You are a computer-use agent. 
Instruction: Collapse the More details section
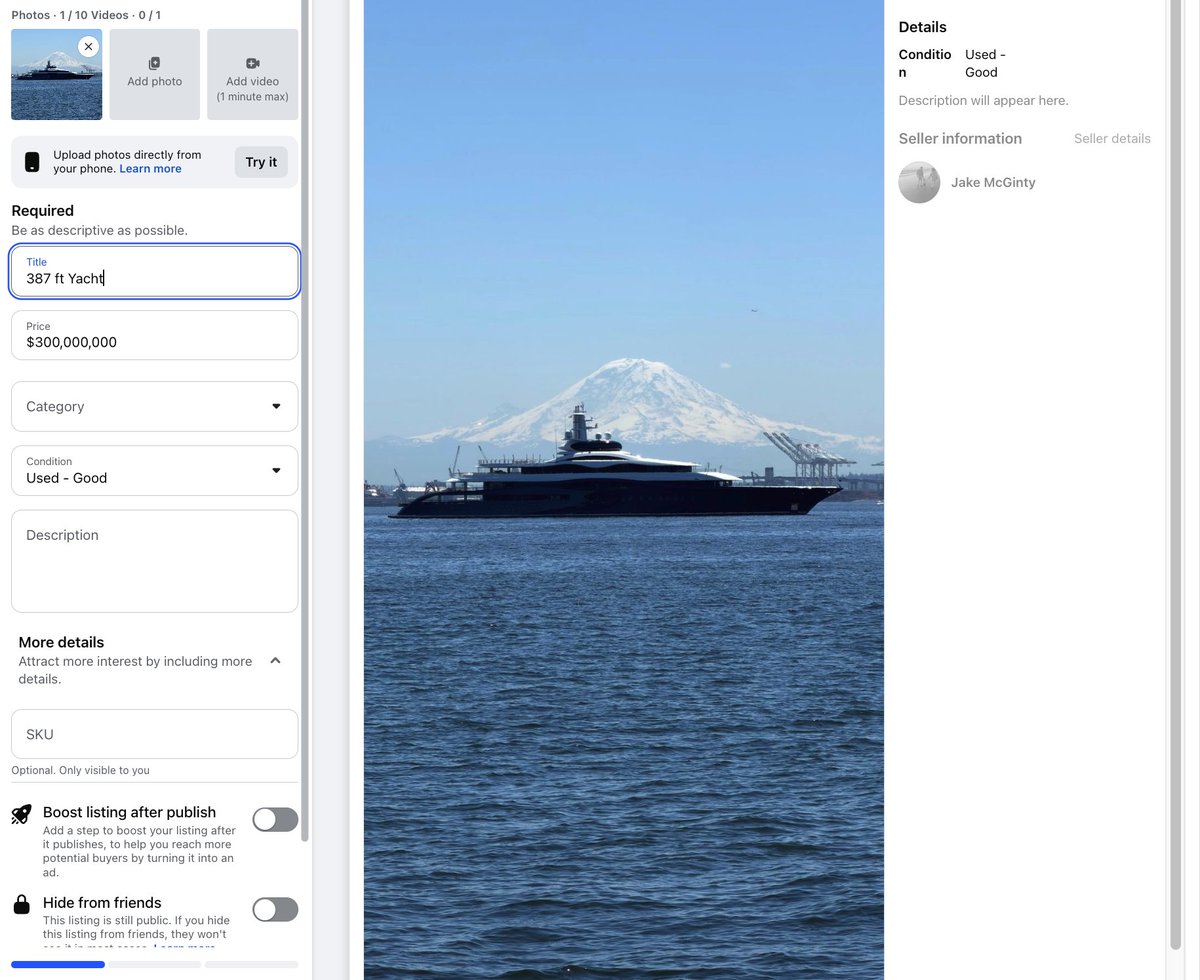276,661
